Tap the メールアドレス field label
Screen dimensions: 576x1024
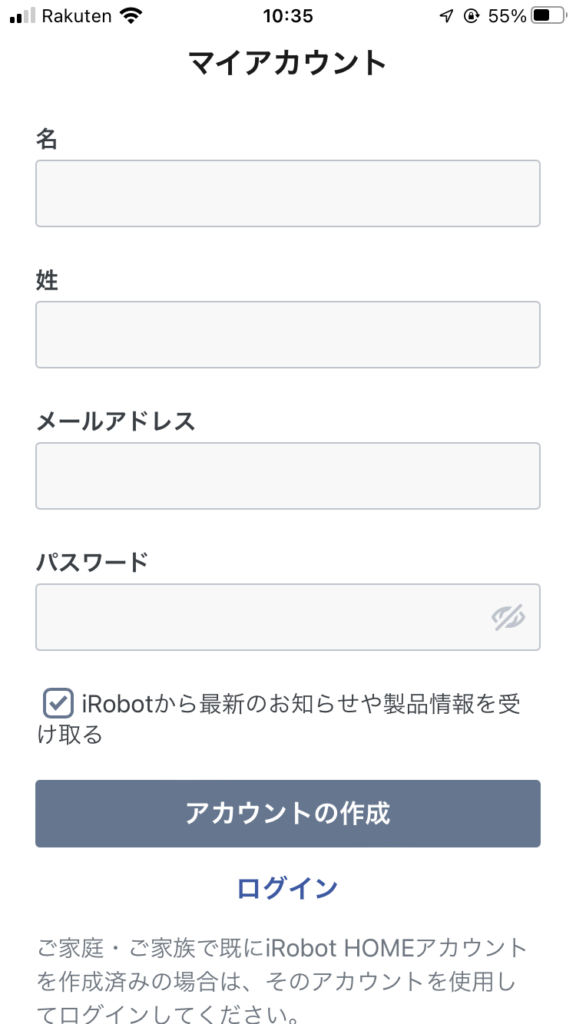116,422
